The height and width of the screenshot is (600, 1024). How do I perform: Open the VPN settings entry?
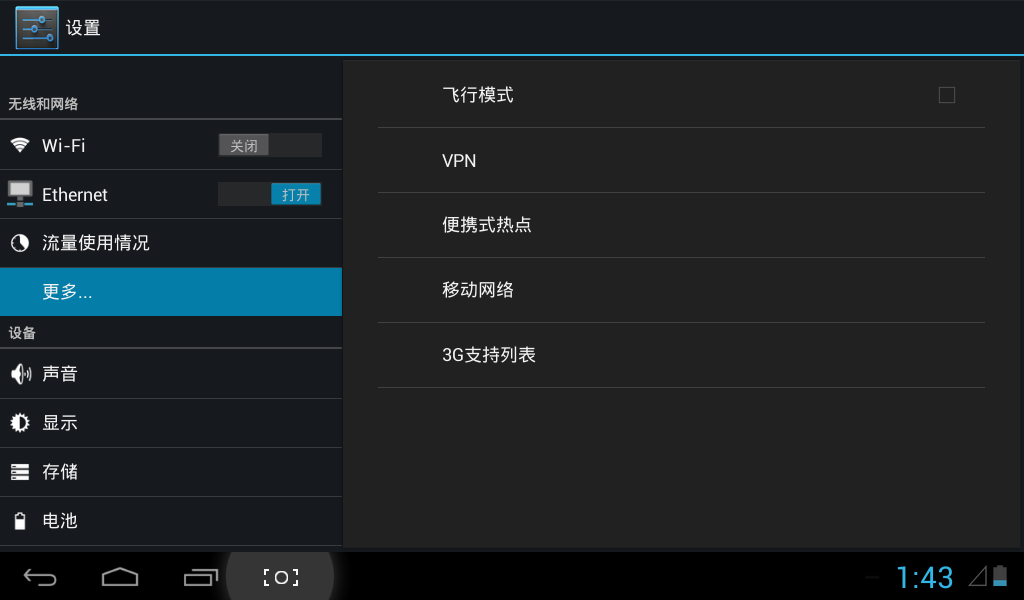(x=681, y=160)
